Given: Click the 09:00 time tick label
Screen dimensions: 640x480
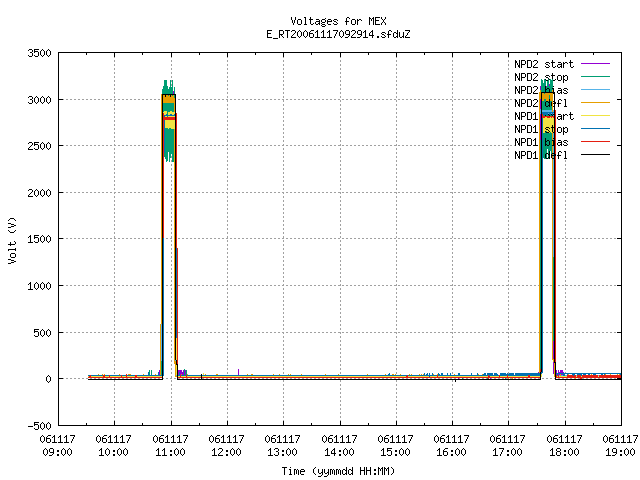Looking at the screenshot, I should (x=58, y=453).
